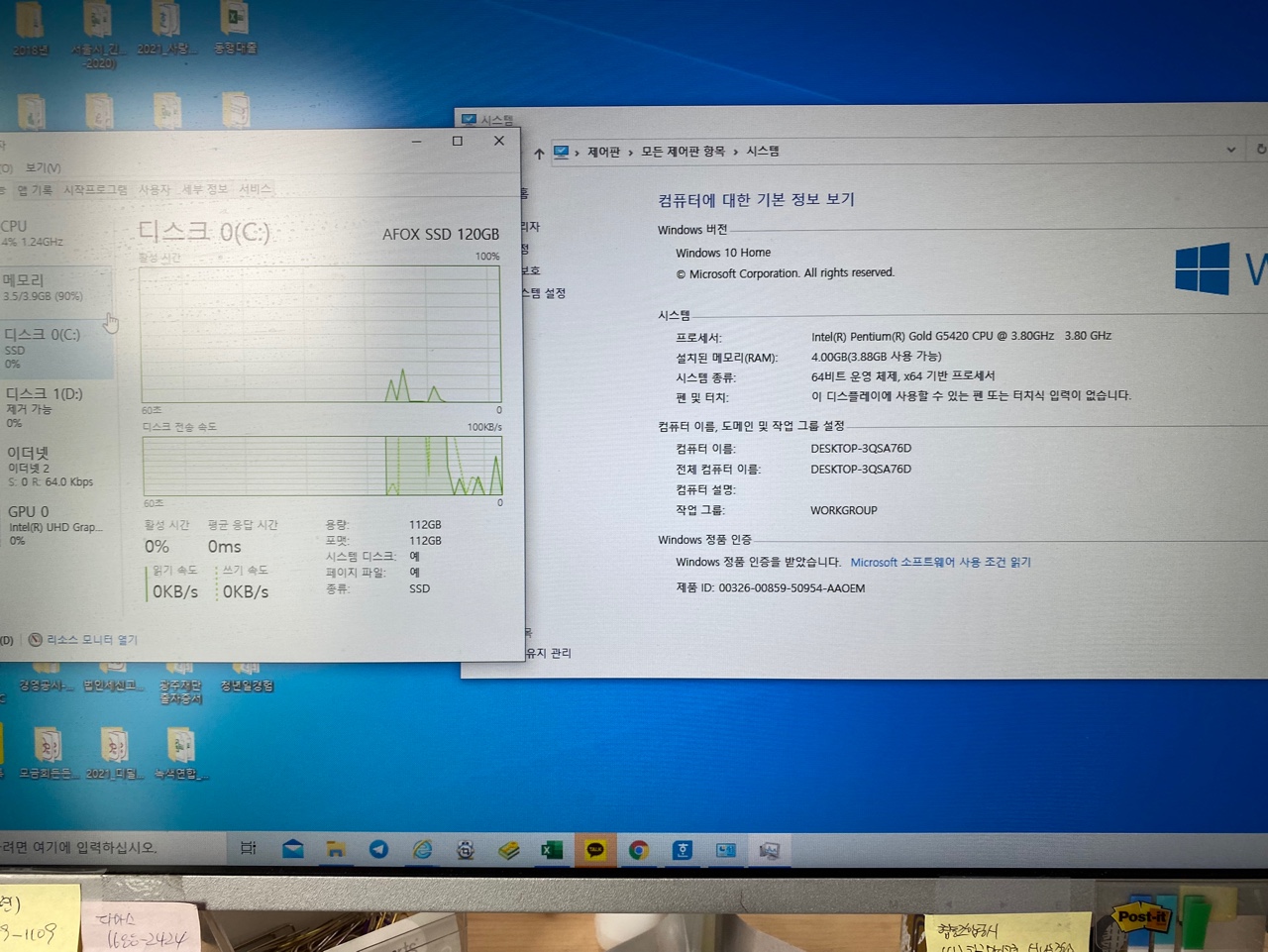The width and height of the screenshot is (1268, 952).
Task: Click the AFOX SSD 120GB label
Action: [x=441, y=234]
